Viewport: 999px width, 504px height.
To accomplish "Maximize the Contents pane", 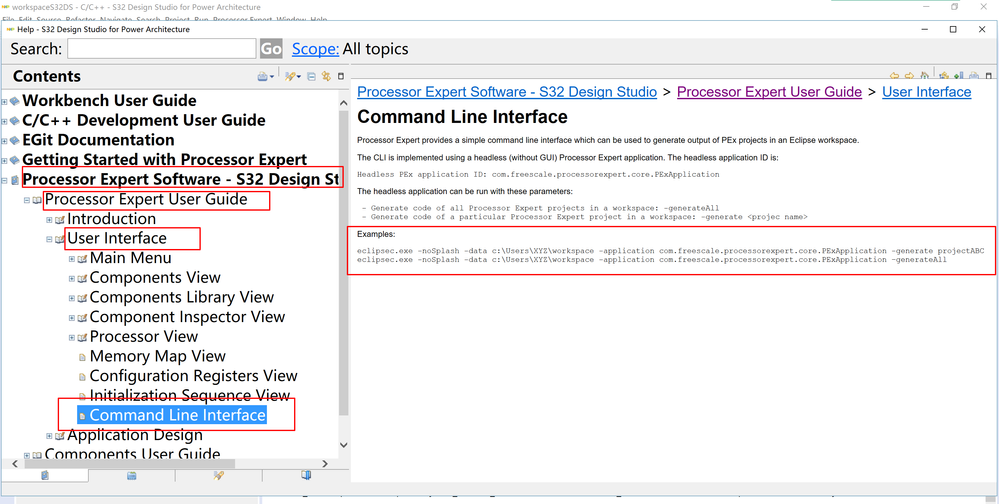I will click(341, 76).
